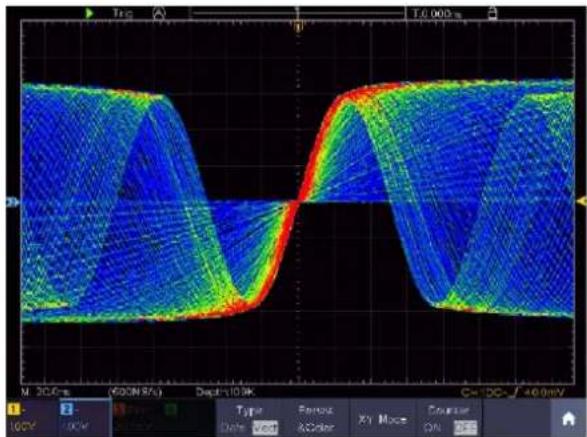
Task: Click the lock icon at top right
Action: point(493,13)
